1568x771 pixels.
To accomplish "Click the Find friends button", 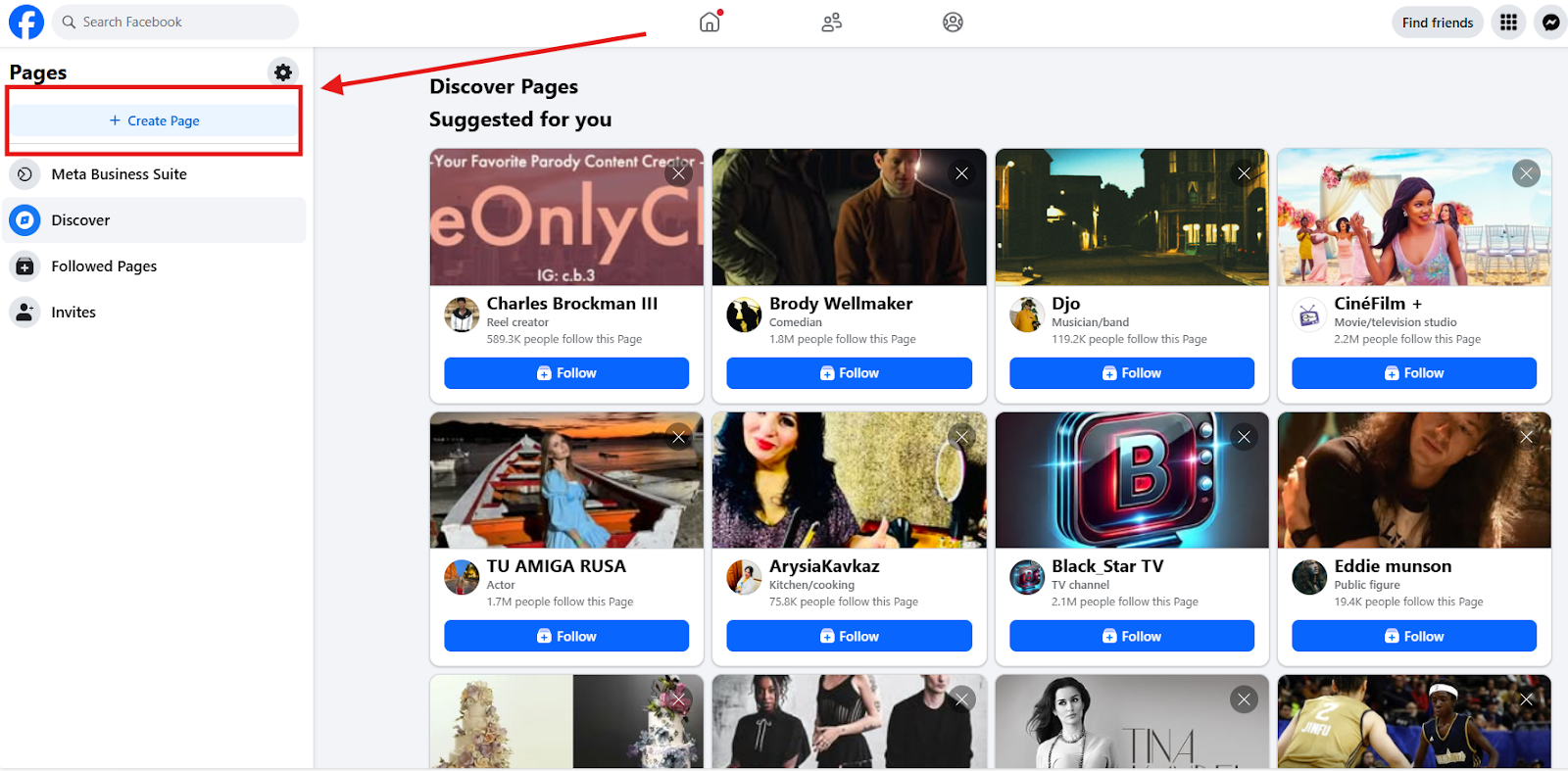I will click(1437, 22).
